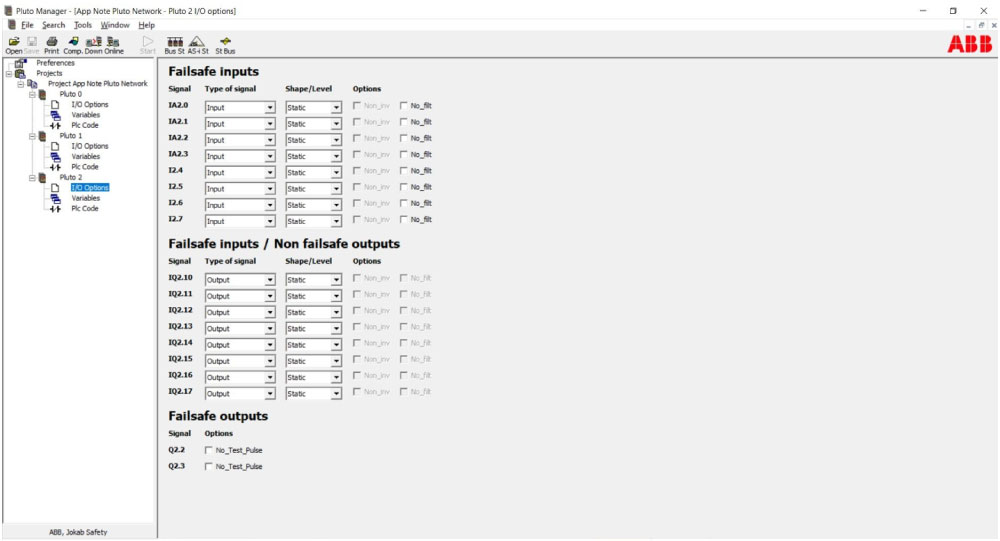1000x541 pixels.
Task: Open Type of signal dropdown for IA2.1
Action: [269, 124]
